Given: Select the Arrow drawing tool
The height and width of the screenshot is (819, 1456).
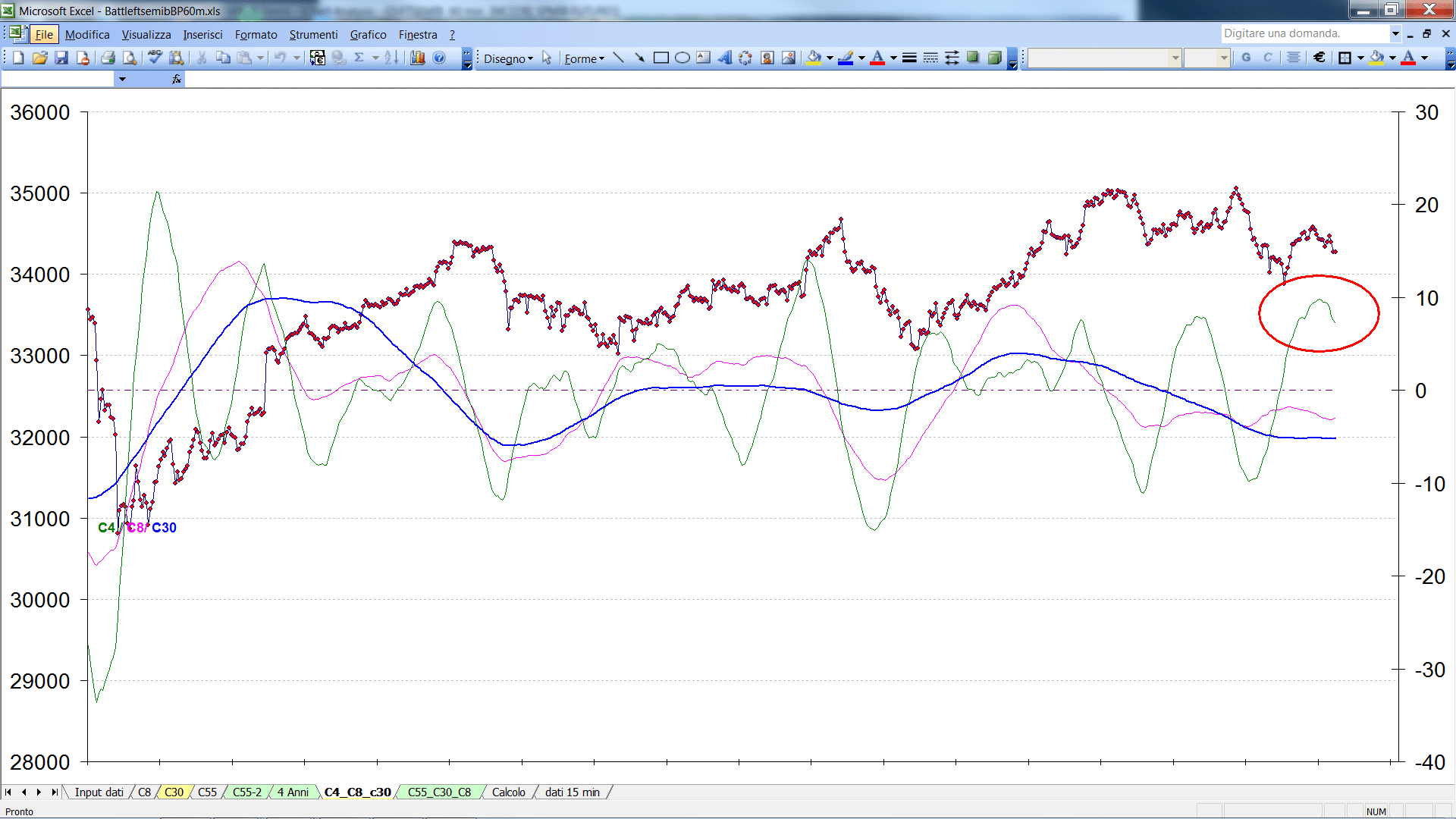Looking at the screenshot, I should [x=639, y=58].
